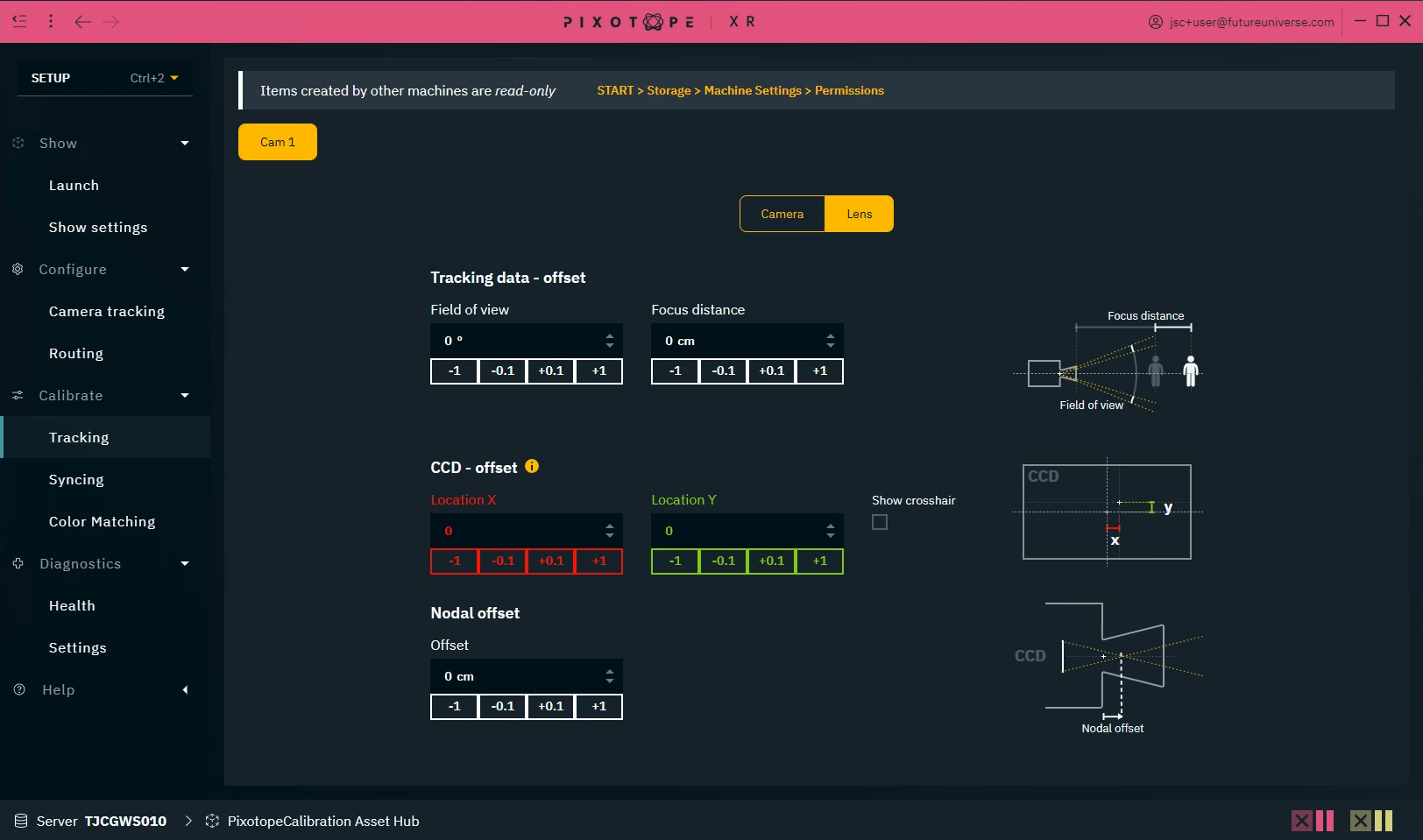This screenshot has height=840, width=1423.
Task: Click the Calibrate icon in the sidebar
Action: (x=18, y=395)
